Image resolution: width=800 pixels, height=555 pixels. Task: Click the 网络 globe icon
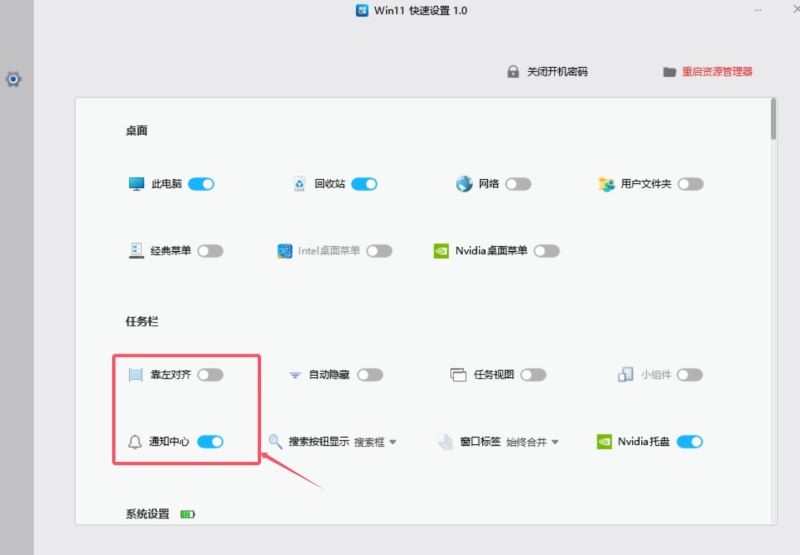[x=464, y=184]
